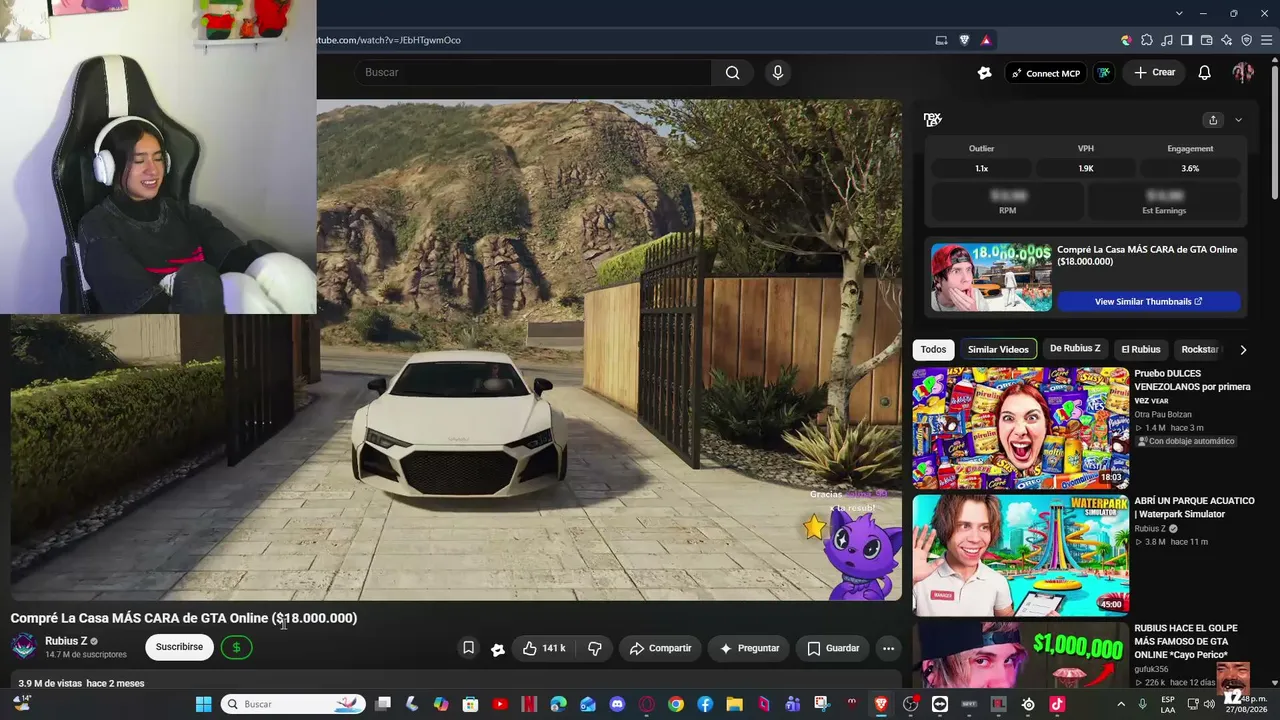Click the bookmark icon left of like button
Image resolution: width=1280 pixels, height=720 pixels.
468,648
